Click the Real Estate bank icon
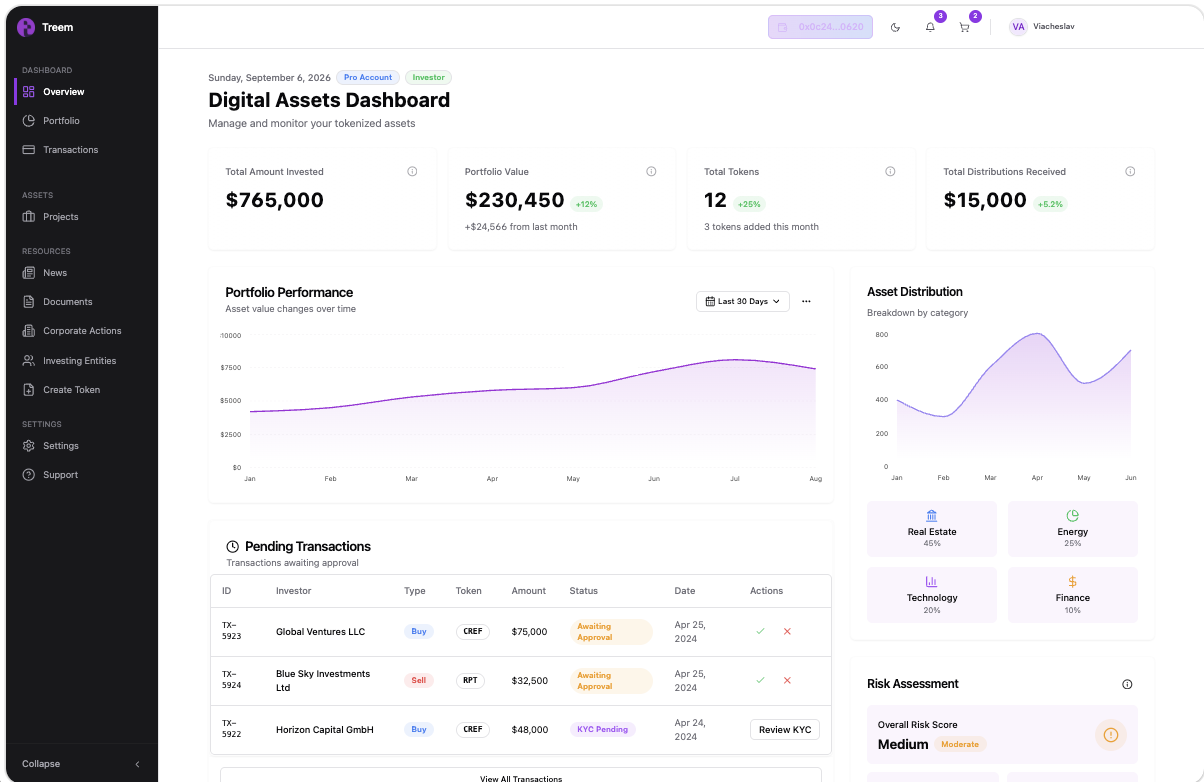This screenshot has height=782, width=1204. (x=932, y=515)
